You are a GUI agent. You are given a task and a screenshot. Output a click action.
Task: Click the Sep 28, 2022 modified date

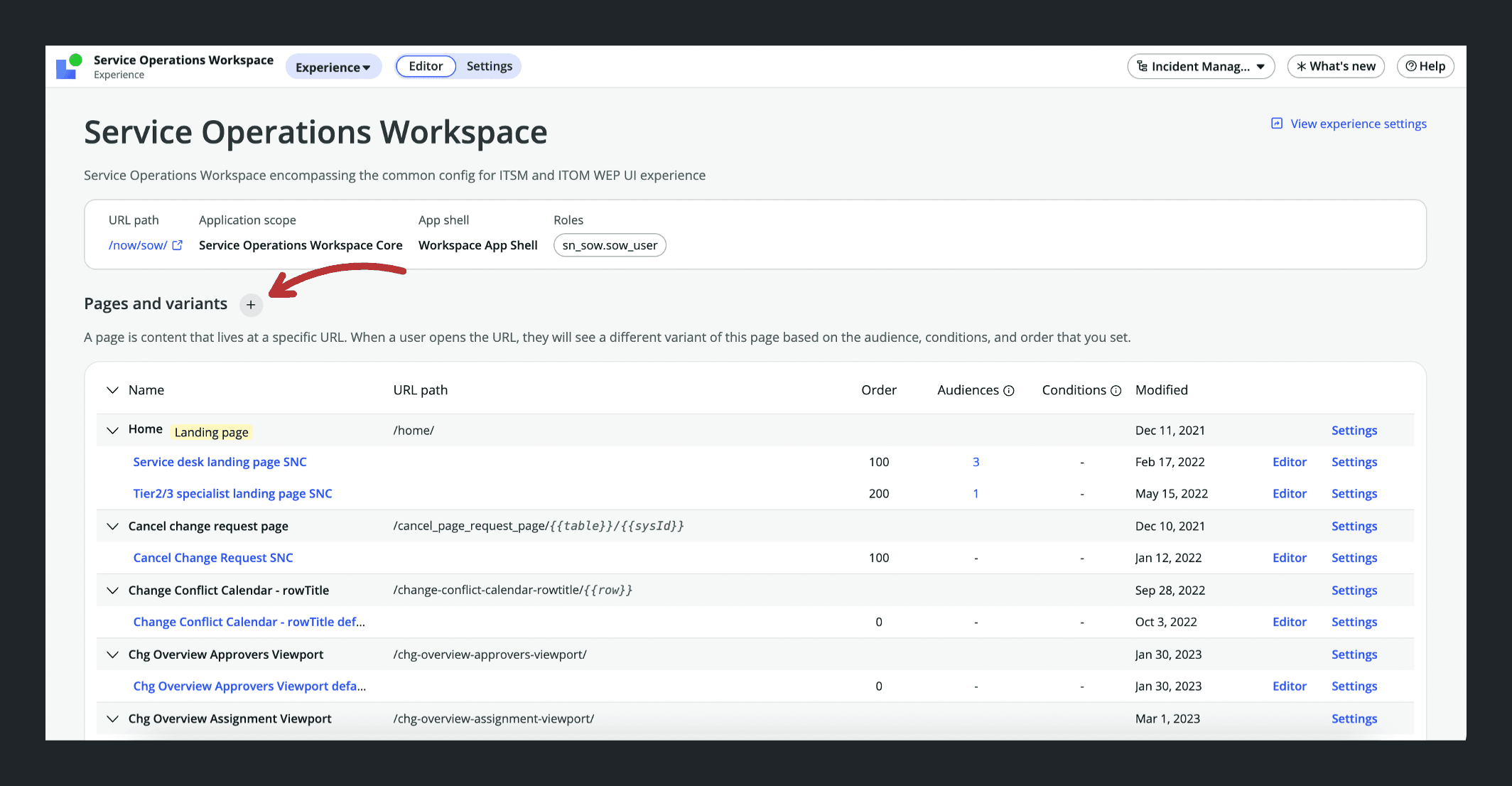pyautogui.click(x=1170, y=591)
